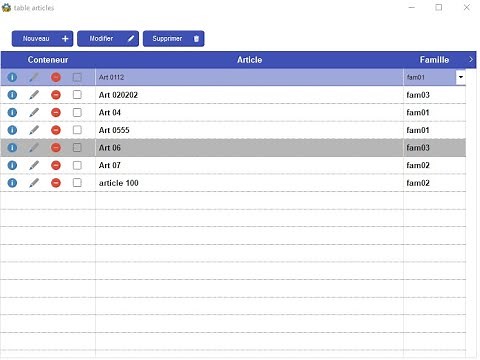Edit the Art 0112 row pencil icon
This screenshot has width=480, height=360.
coord(34,77)
